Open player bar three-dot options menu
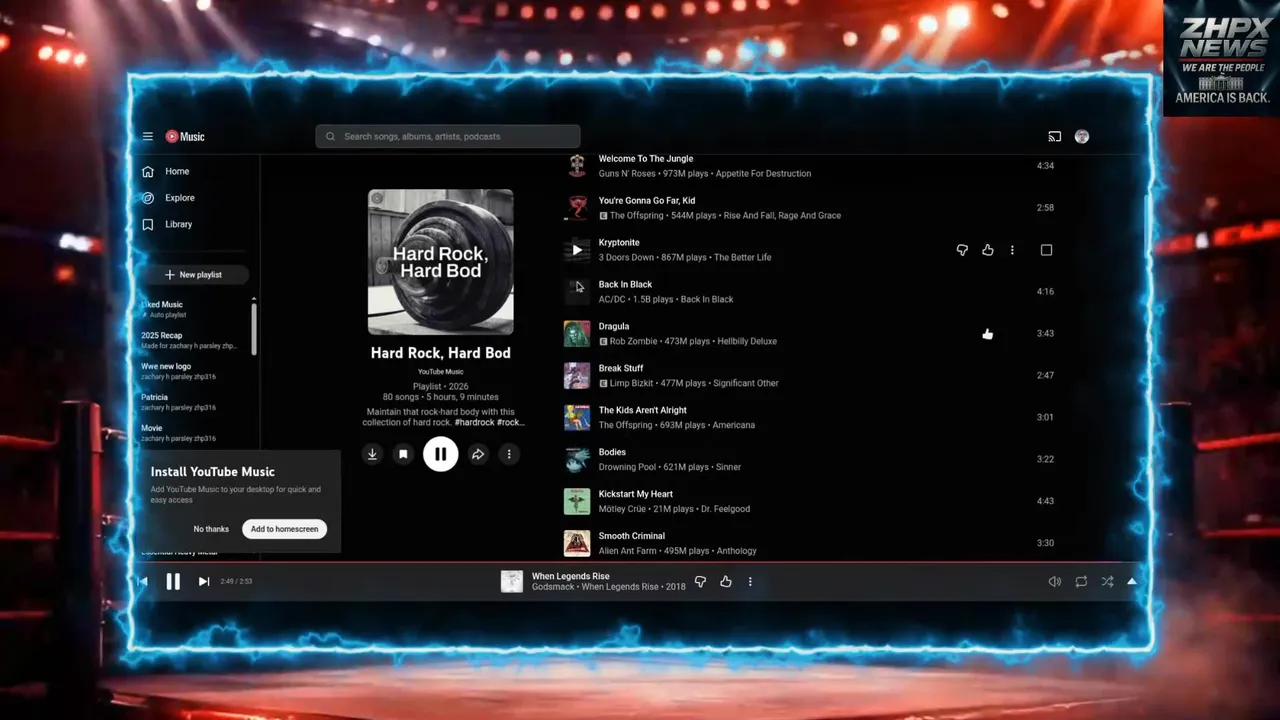Image resolution: width=1280 pixels, height=720 pixels. (750, 581)
